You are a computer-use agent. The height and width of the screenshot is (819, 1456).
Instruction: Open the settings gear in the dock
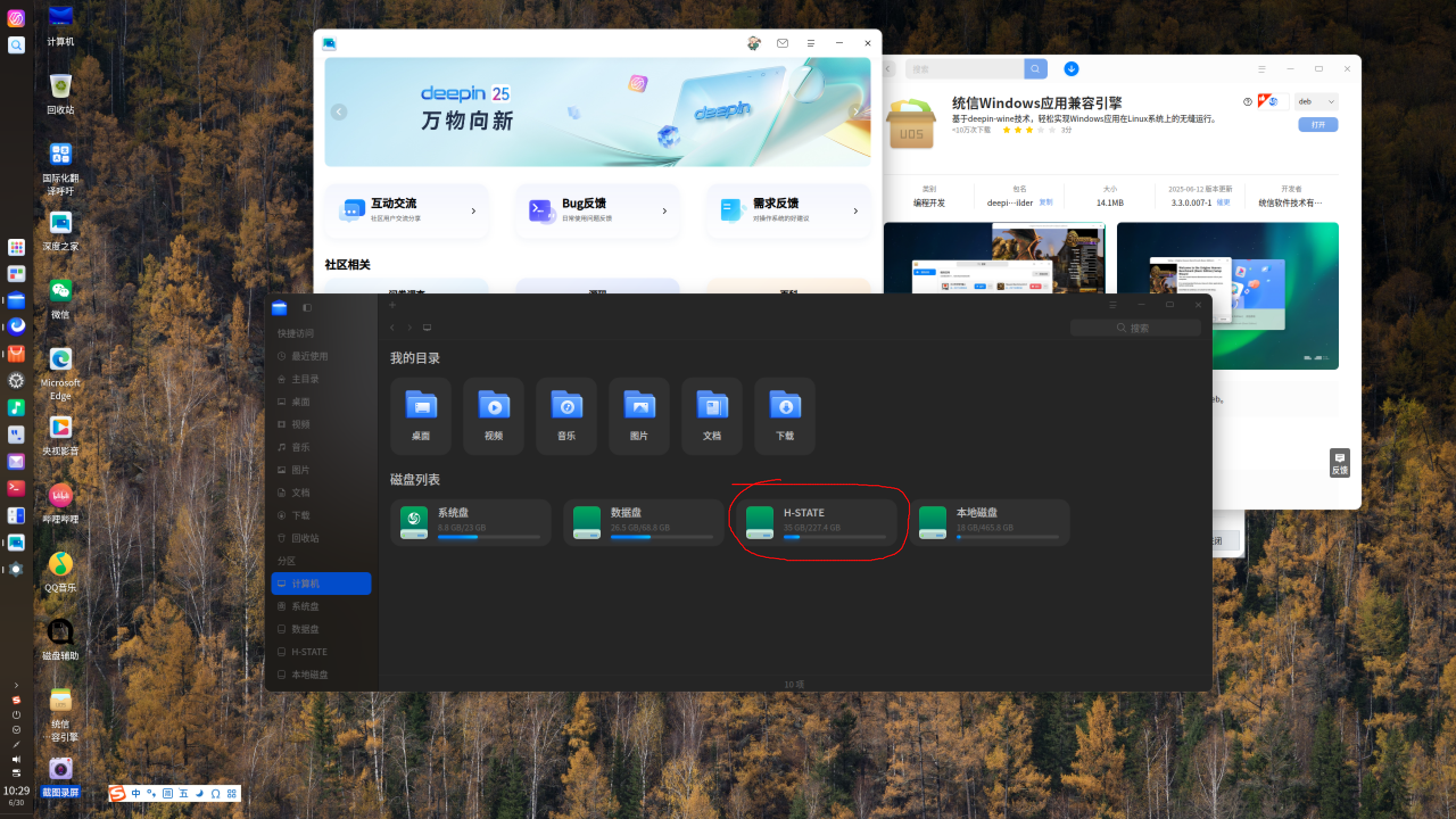tap(16, 380)
